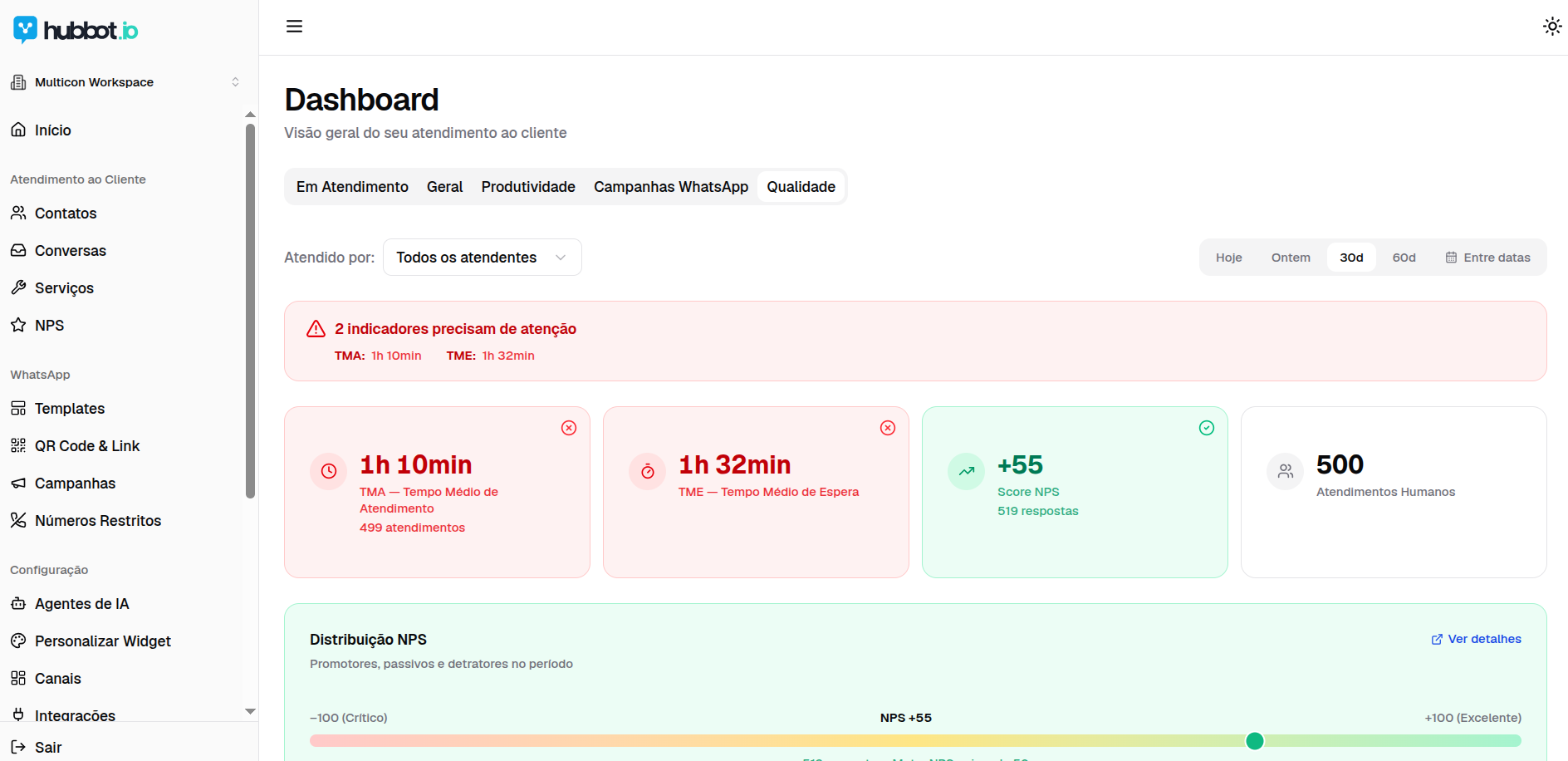The image size is (1568, 761).
Task: Click the house icon next to Início
Action: (x=18, y=130)
